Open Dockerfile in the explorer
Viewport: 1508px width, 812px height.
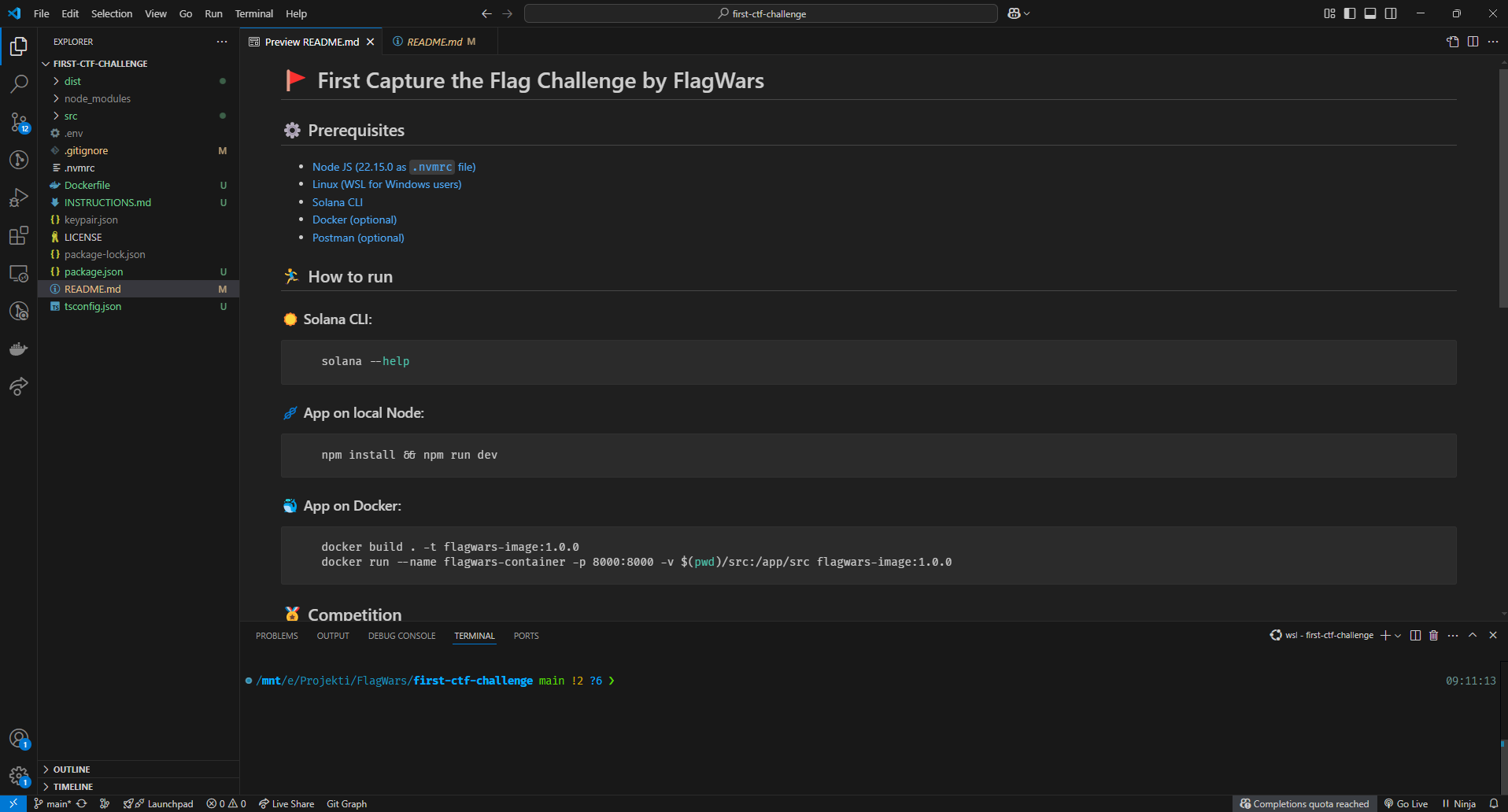coord(139,185)
